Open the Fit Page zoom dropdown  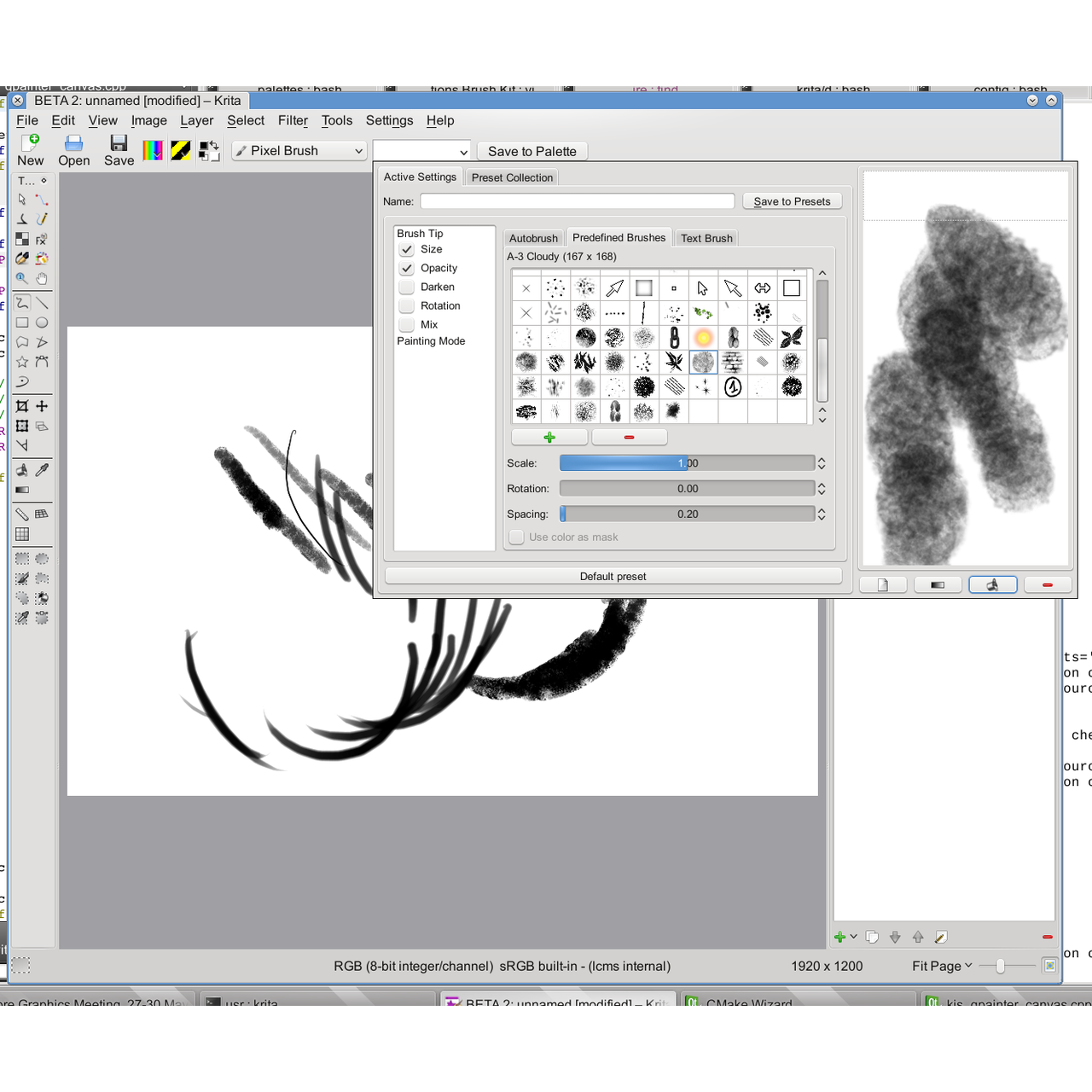[x=941, y=966]
